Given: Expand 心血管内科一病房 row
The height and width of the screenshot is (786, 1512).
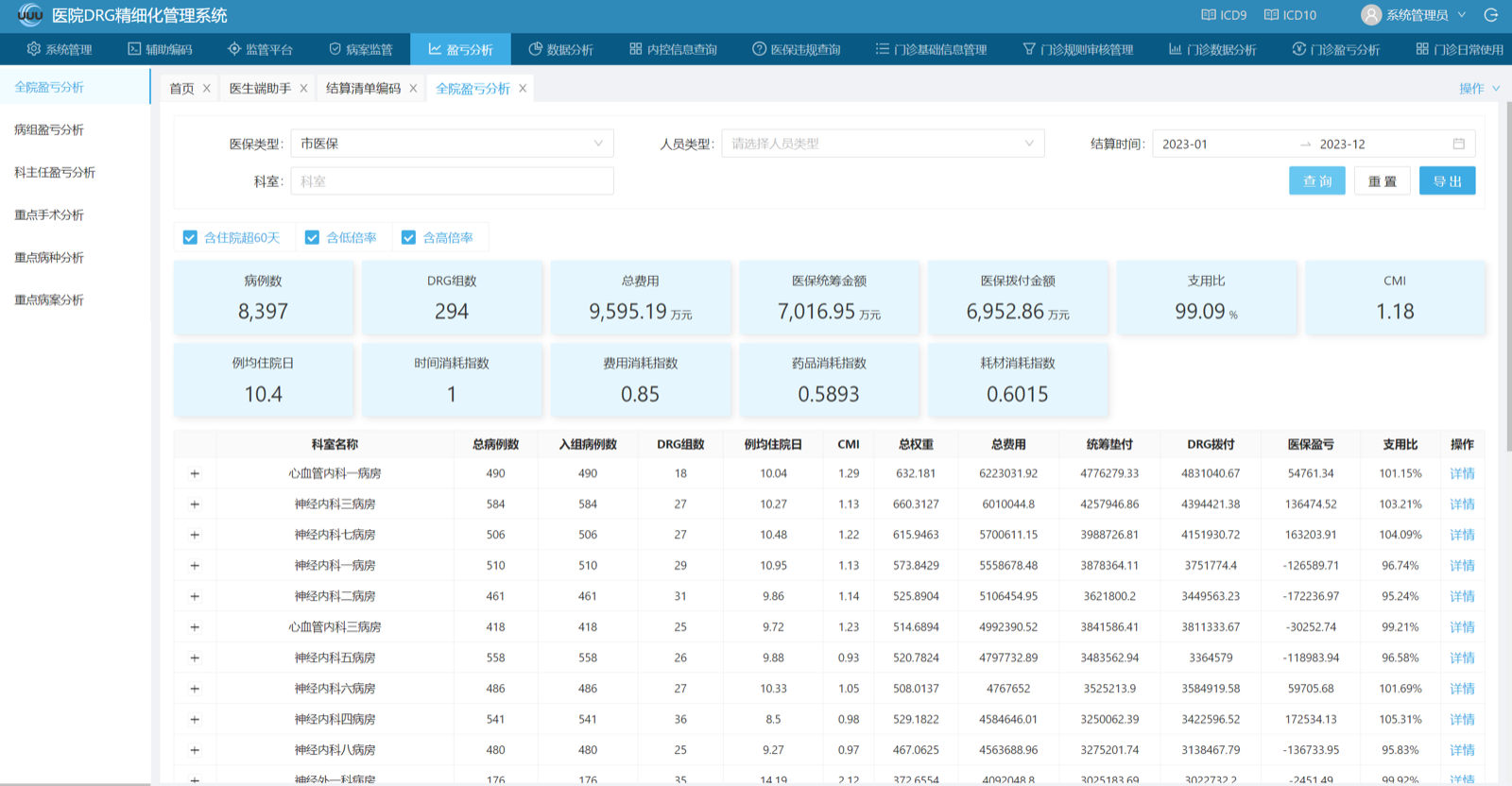Looking at the screenshot, I should pyautogui.click(x=195, y=473).
